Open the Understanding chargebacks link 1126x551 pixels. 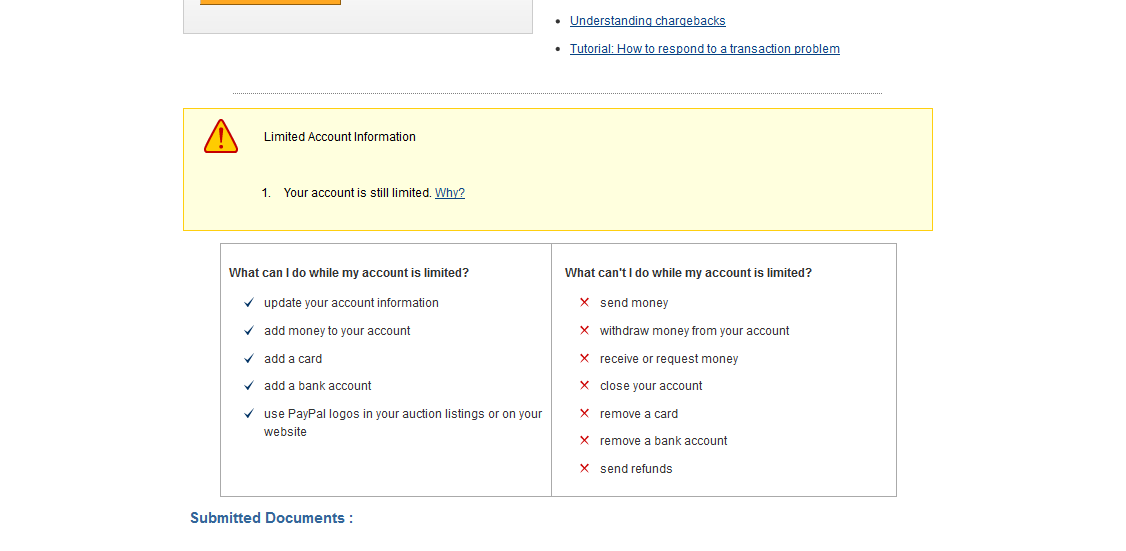[x=648, y=21]
